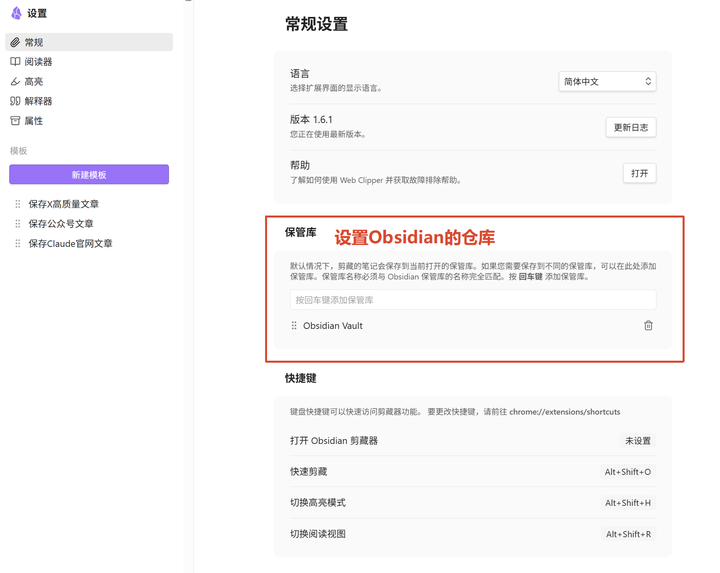Open the 高亮 settings section

(x=89, y=81)
